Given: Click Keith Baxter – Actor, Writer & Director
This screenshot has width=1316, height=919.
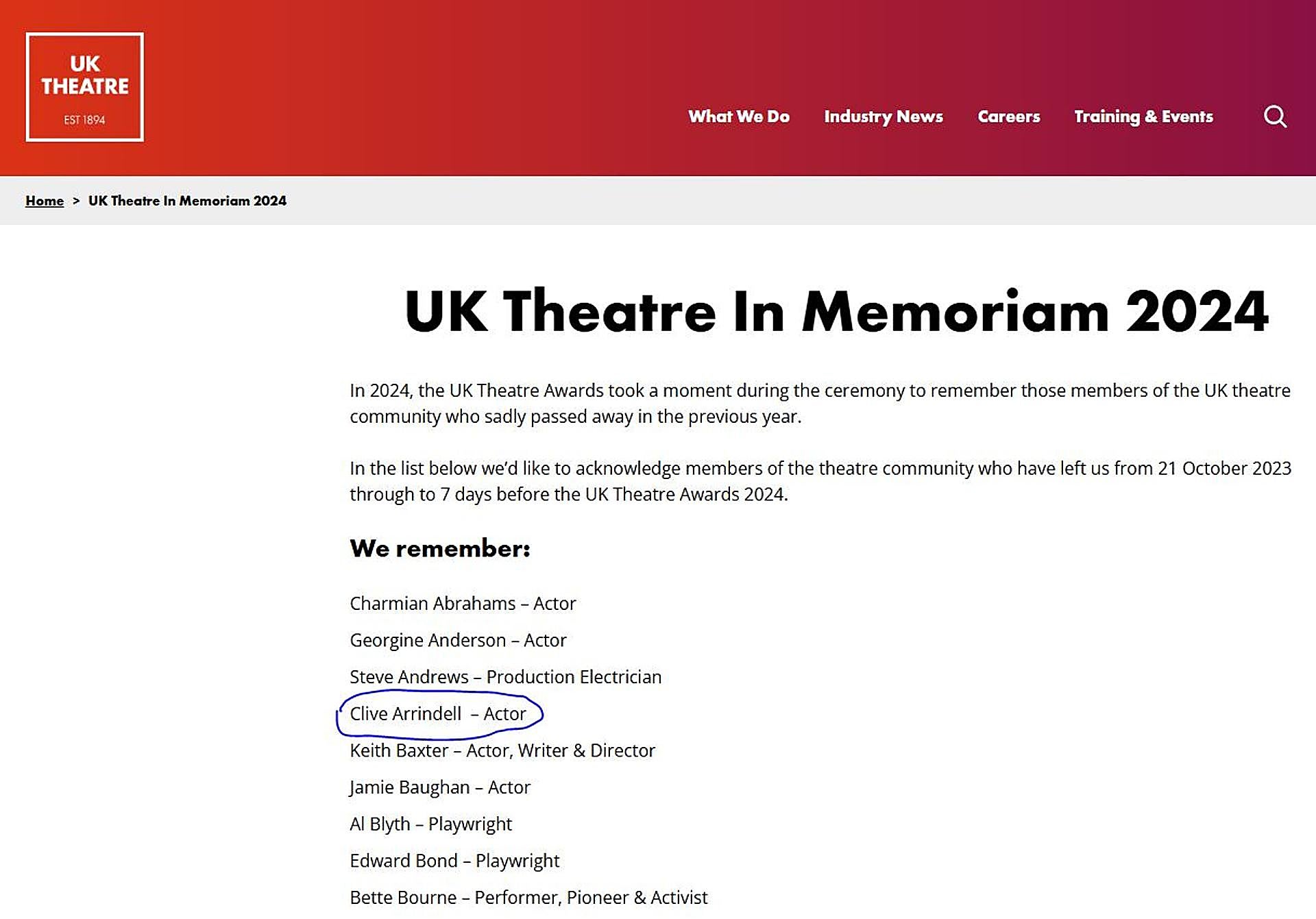Looking at the screenshot, I should coord(502,750).
